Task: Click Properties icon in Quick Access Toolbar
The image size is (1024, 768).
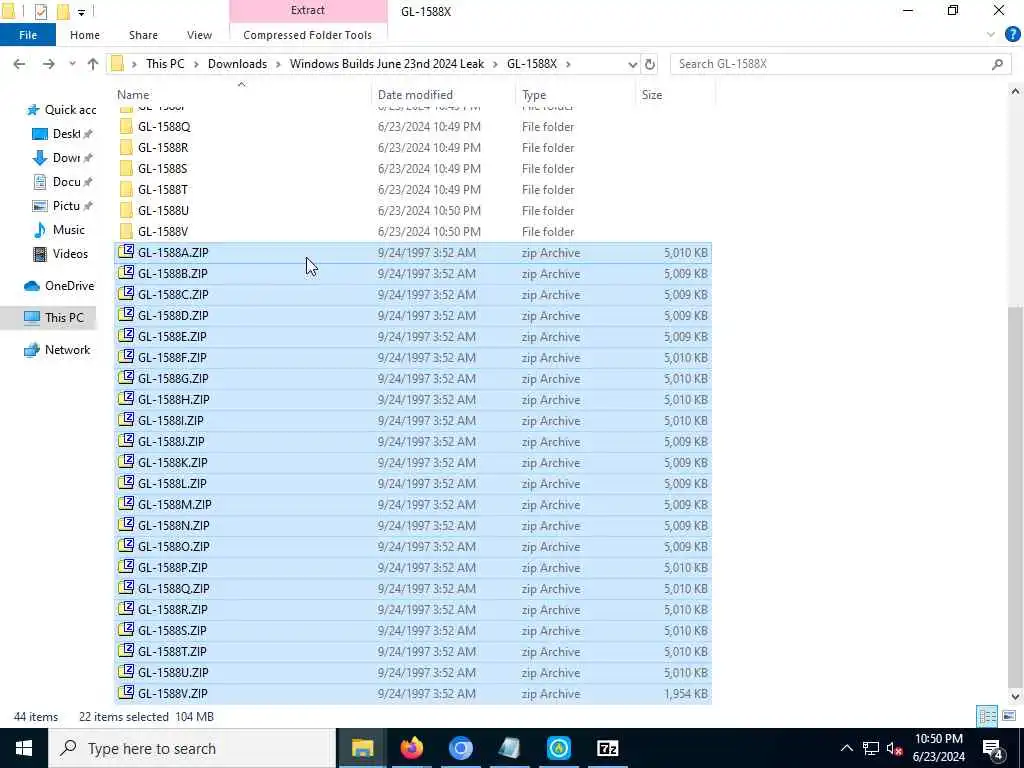Action: click(x=41, y=11)
